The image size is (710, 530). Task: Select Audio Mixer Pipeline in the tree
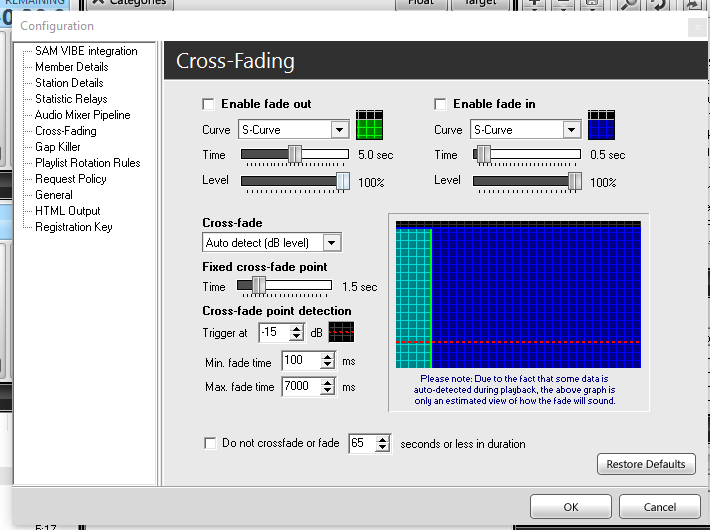pyautogui.click(x=83, y=115)
